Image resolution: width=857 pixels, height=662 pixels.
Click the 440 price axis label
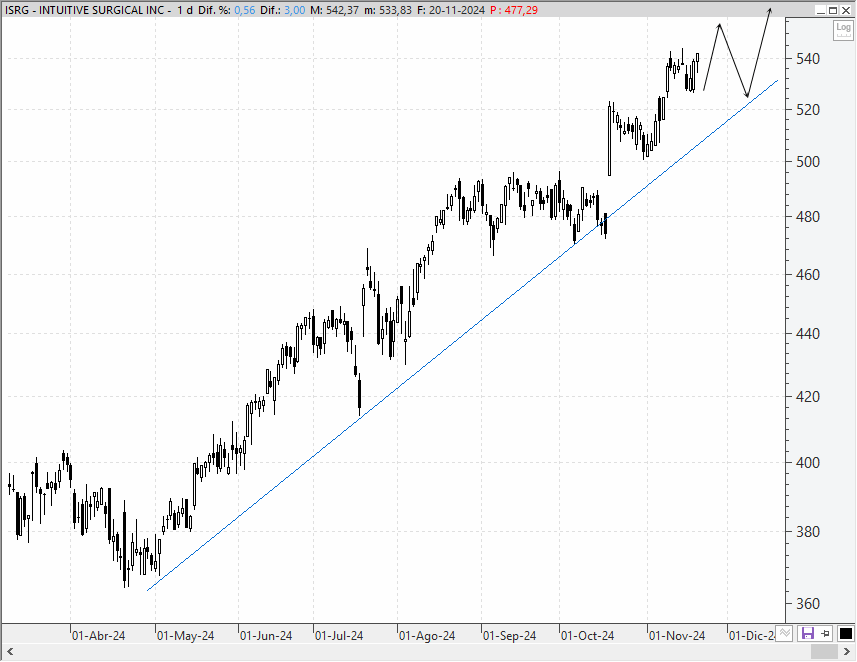click(x=808, y=333)
